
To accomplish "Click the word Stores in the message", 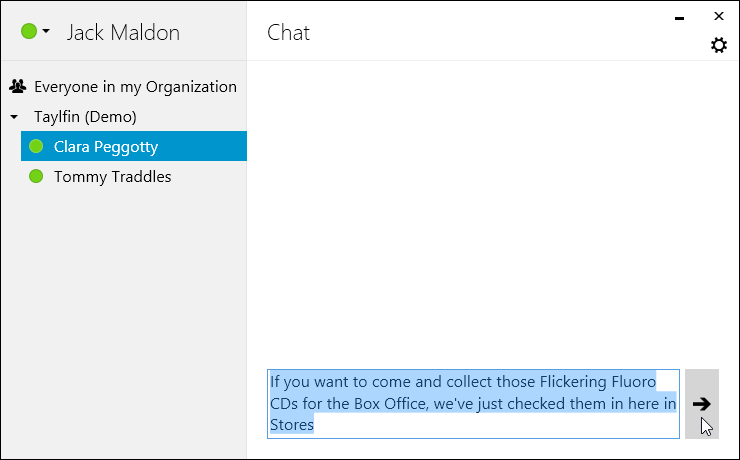I will 292,425.
